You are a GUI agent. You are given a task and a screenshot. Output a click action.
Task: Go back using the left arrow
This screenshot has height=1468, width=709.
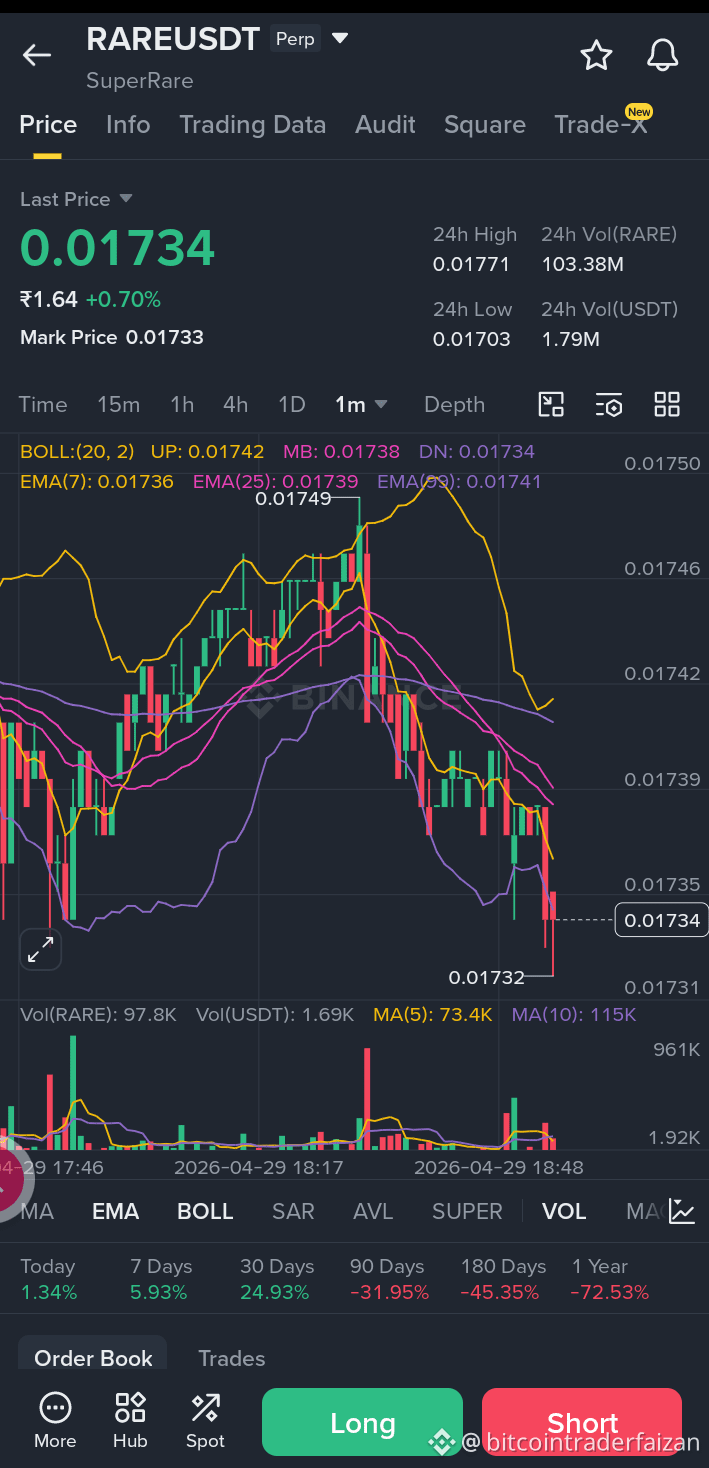coord(37,55)
